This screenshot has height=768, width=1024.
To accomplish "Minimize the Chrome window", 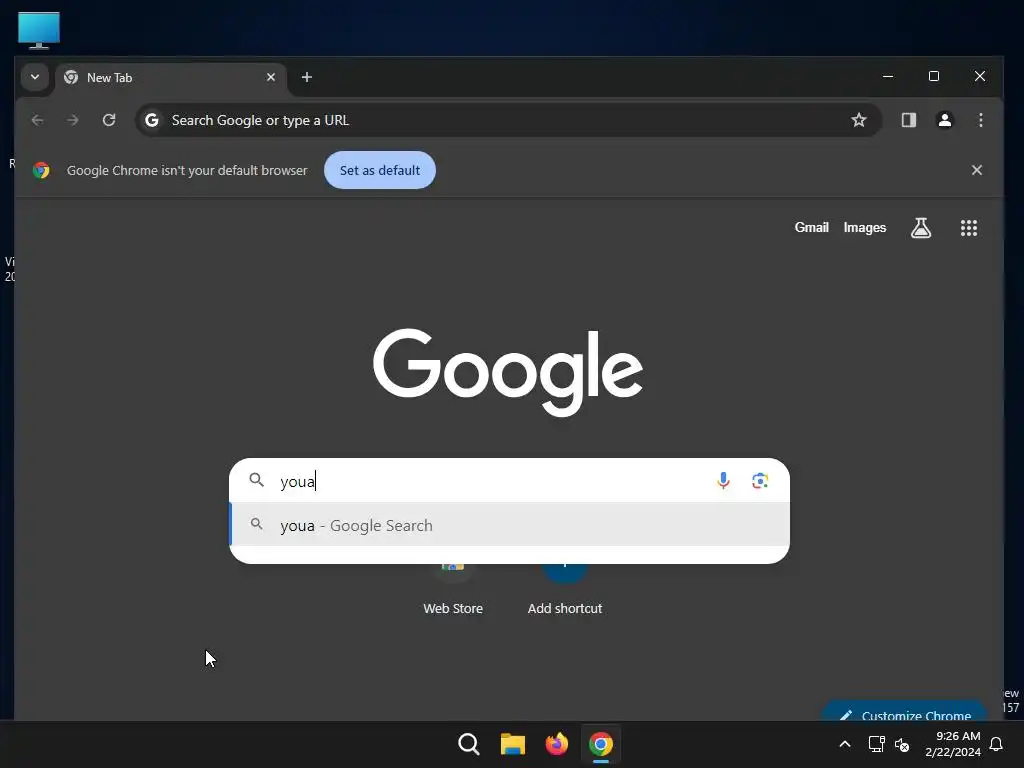I will point(888,76).
